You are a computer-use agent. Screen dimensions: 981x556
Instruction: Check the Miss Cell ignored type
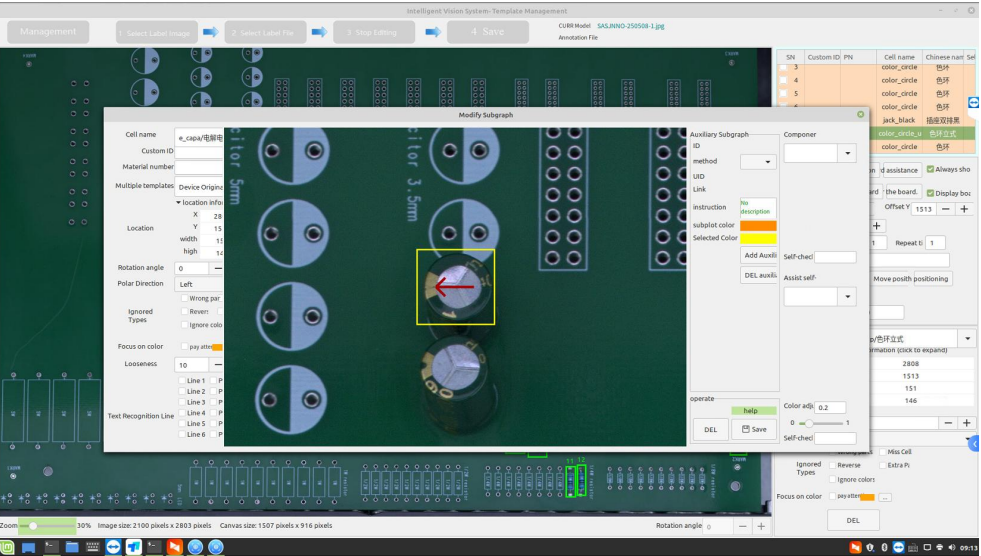click(881, 452)
